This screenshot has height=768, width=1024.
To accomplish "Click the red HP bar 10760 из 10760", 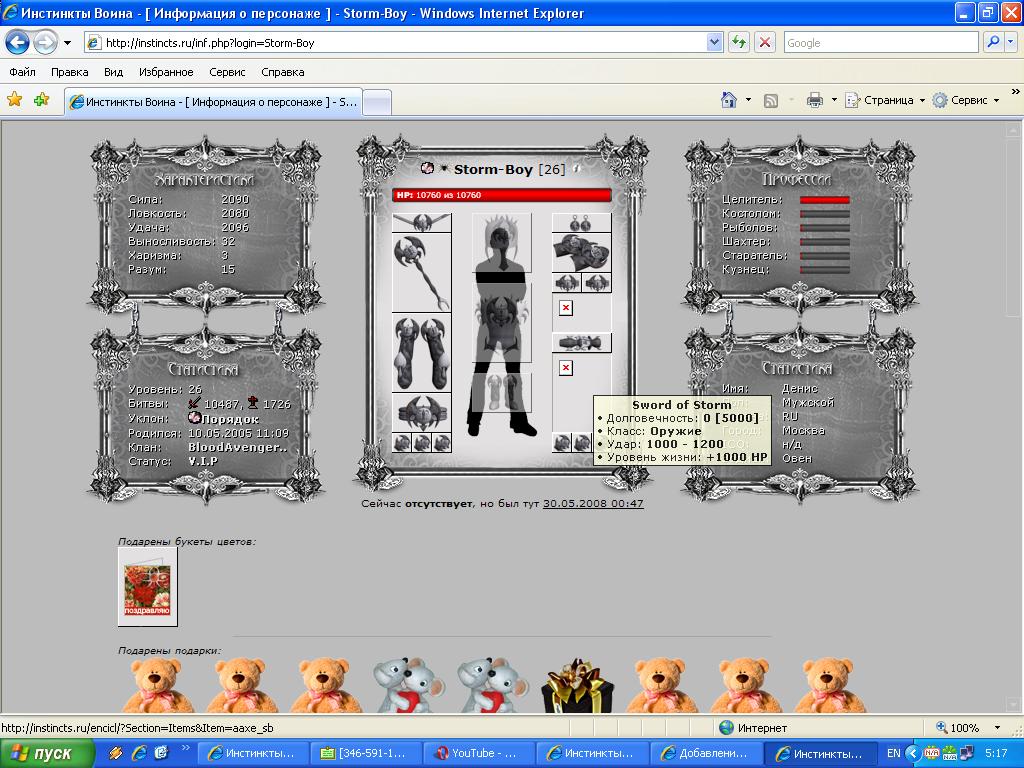I will coord(502,195).
